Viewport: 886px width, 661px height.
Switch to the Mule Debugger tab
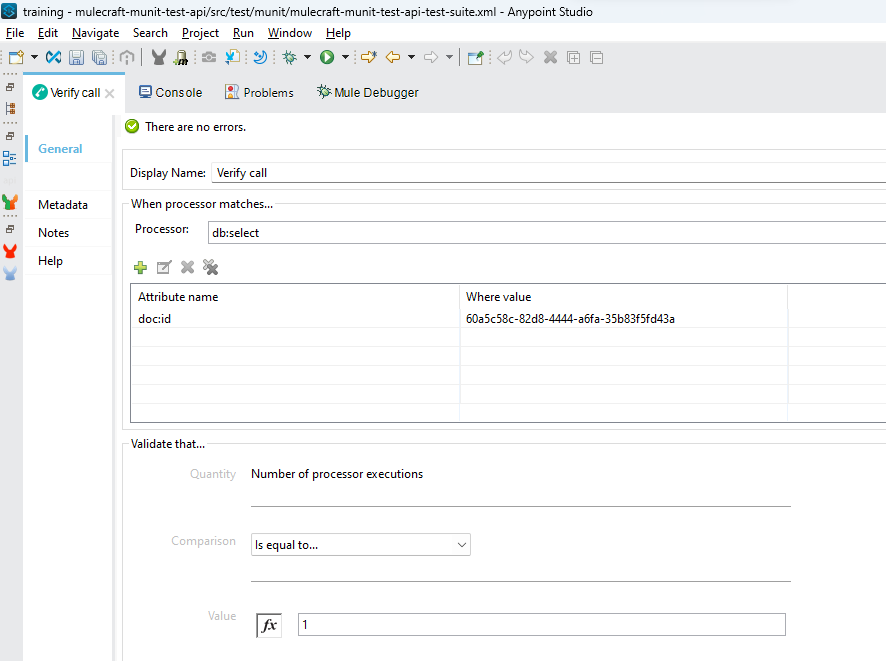[x=367, y=93]
